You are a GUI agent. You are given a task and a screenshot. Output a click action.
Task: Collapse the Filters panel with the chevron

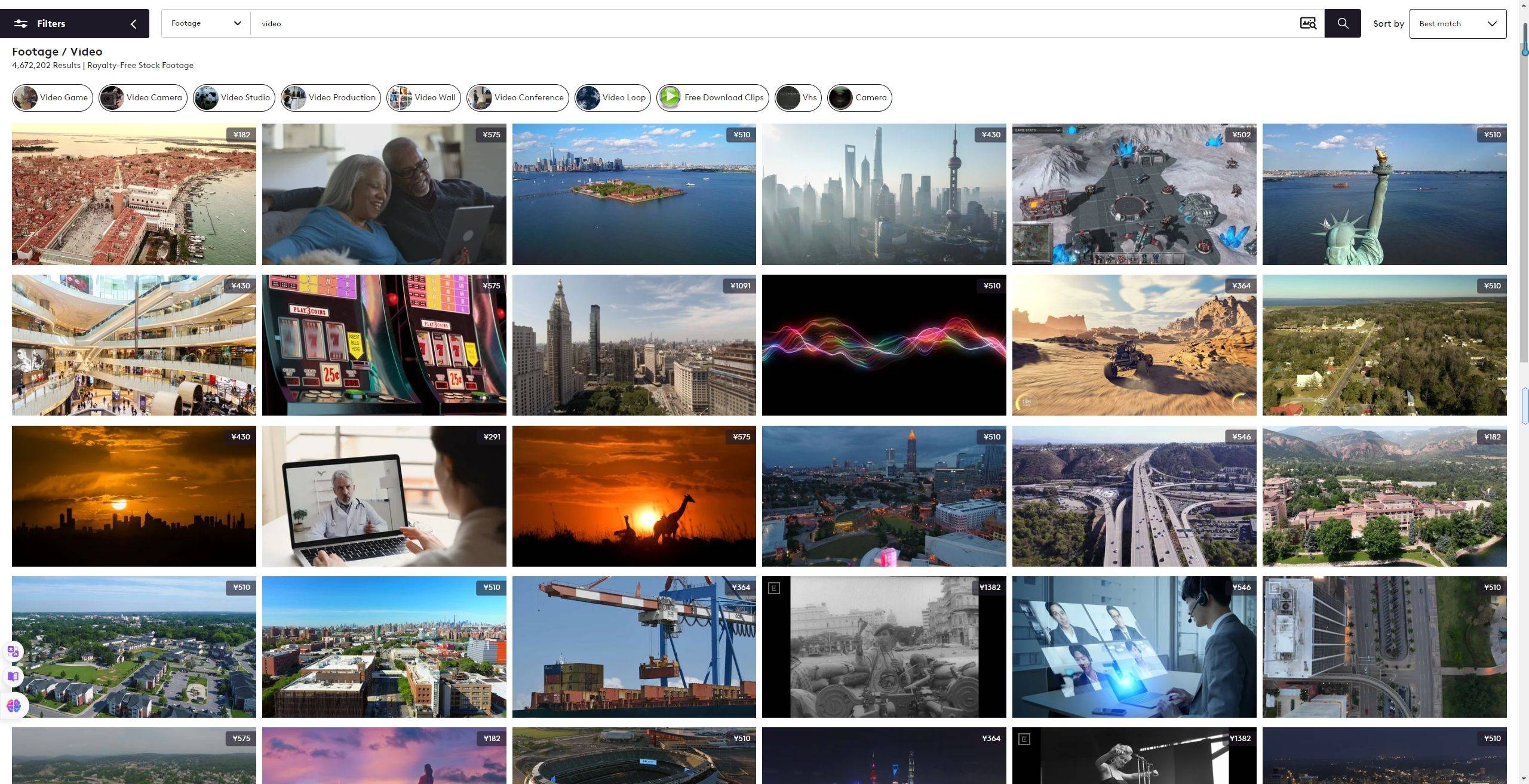click(133, 24)
